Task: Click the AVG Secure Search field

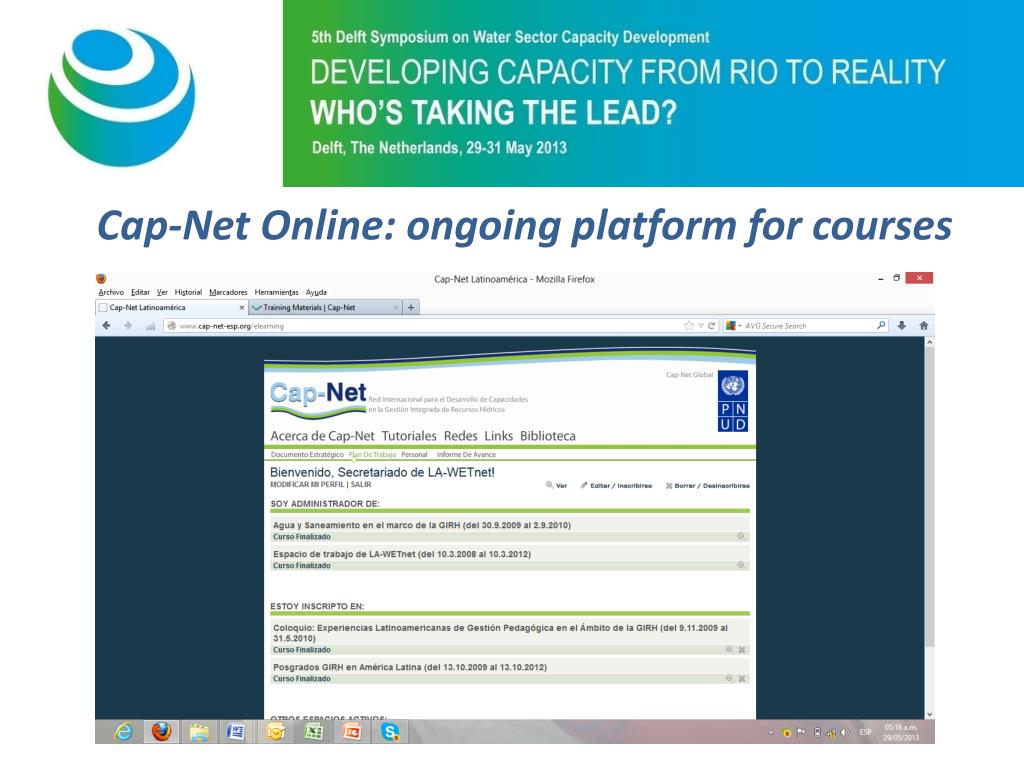Action: tap(808, 325)
